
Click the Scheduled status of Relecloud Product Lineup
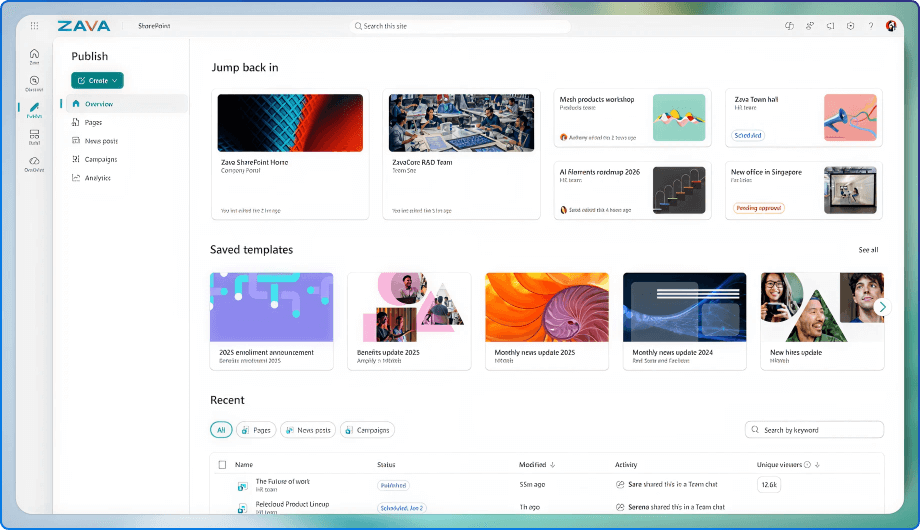pos(401,508)
